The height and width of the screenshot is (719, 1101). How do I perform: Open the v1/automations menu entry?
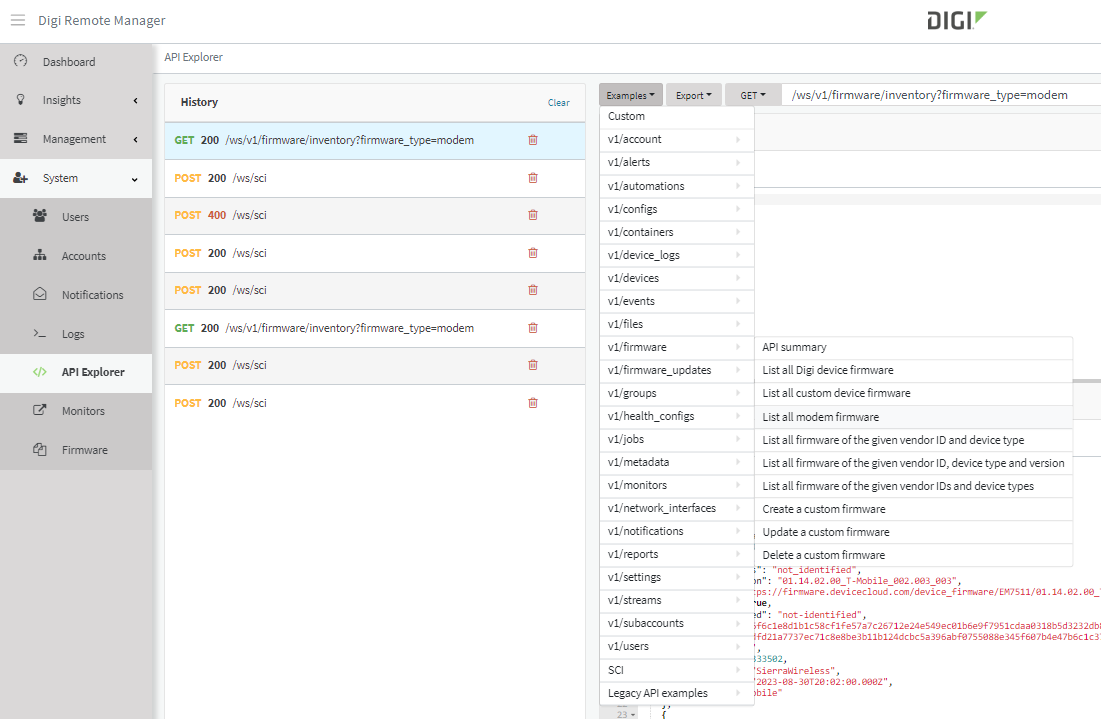tap(676, 186)
